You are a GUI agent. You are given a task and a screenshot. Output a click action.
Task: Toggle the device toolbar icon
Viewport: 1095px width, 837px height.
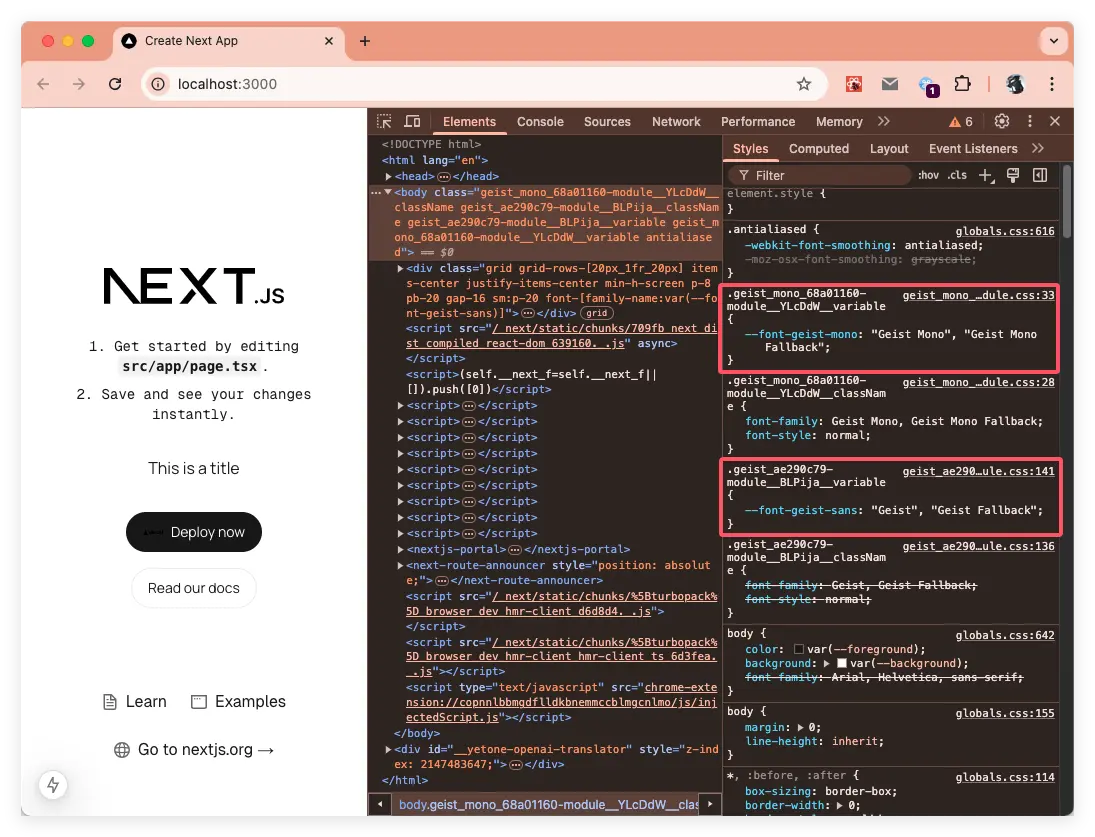[413, 121]
